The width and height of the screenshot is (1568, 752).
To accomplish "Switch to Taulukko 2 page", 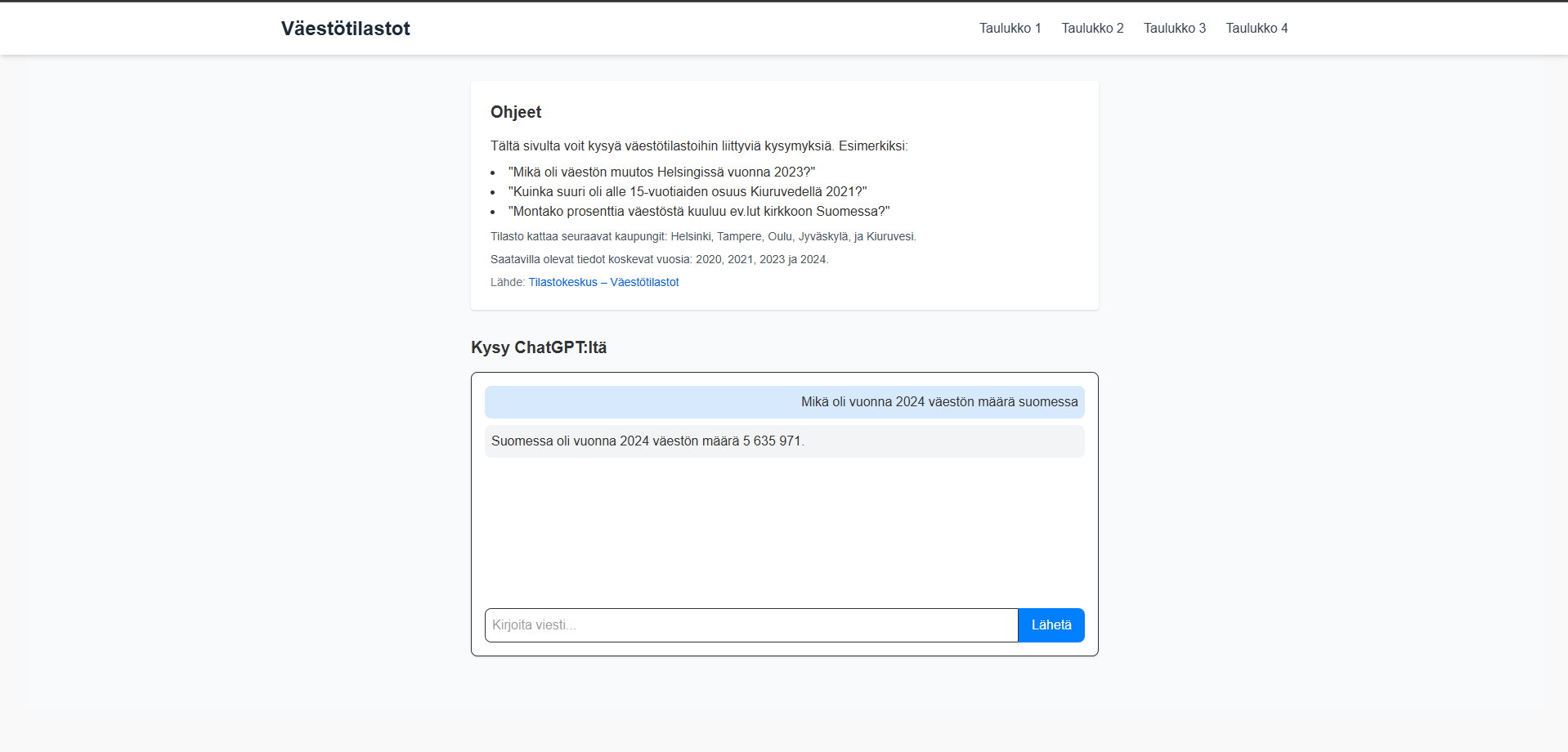I will pos(1092,28).
